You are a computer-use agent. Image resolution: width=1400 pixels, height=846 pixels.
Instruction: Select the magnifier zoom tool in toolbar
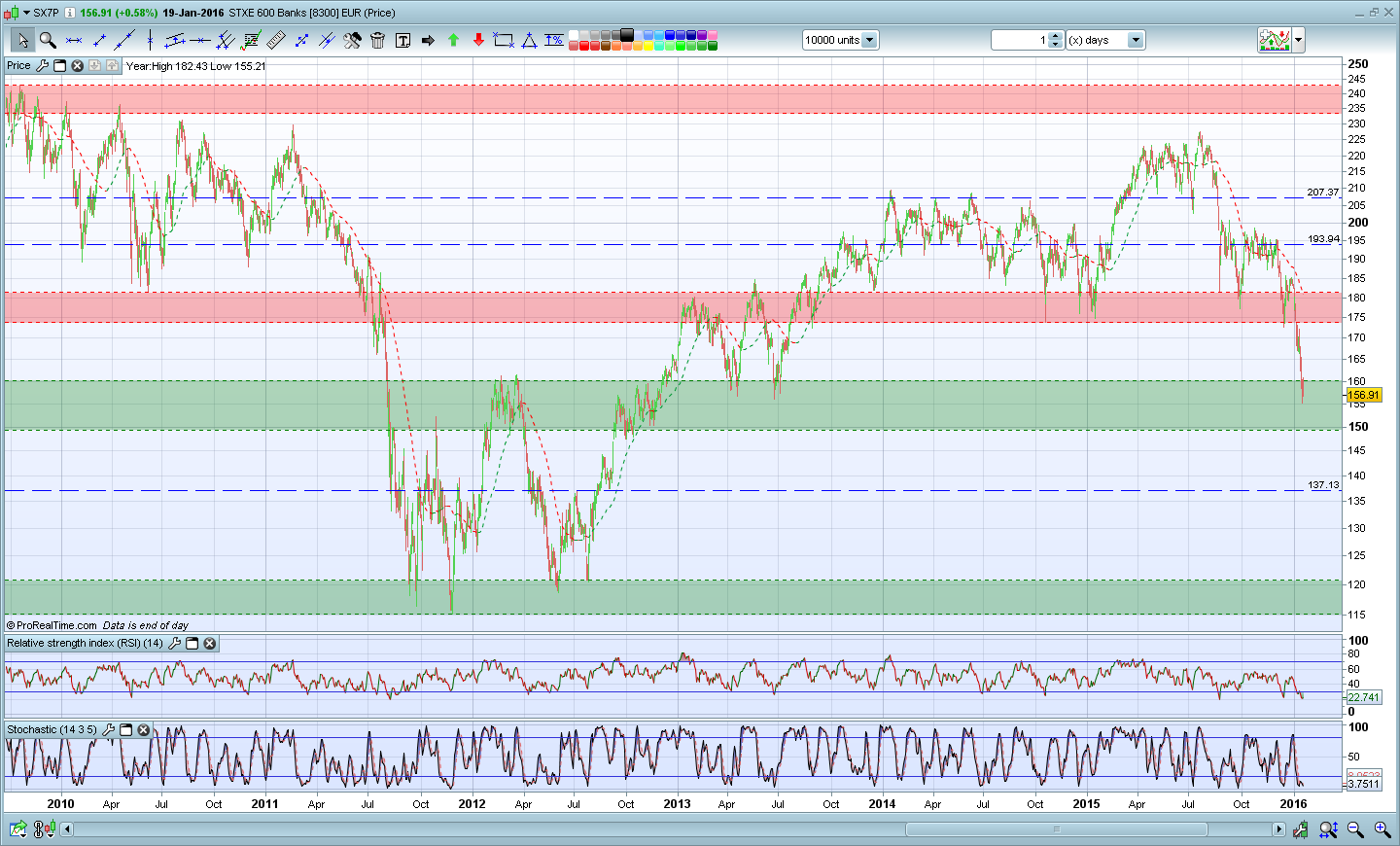click(x=47, y=40)
